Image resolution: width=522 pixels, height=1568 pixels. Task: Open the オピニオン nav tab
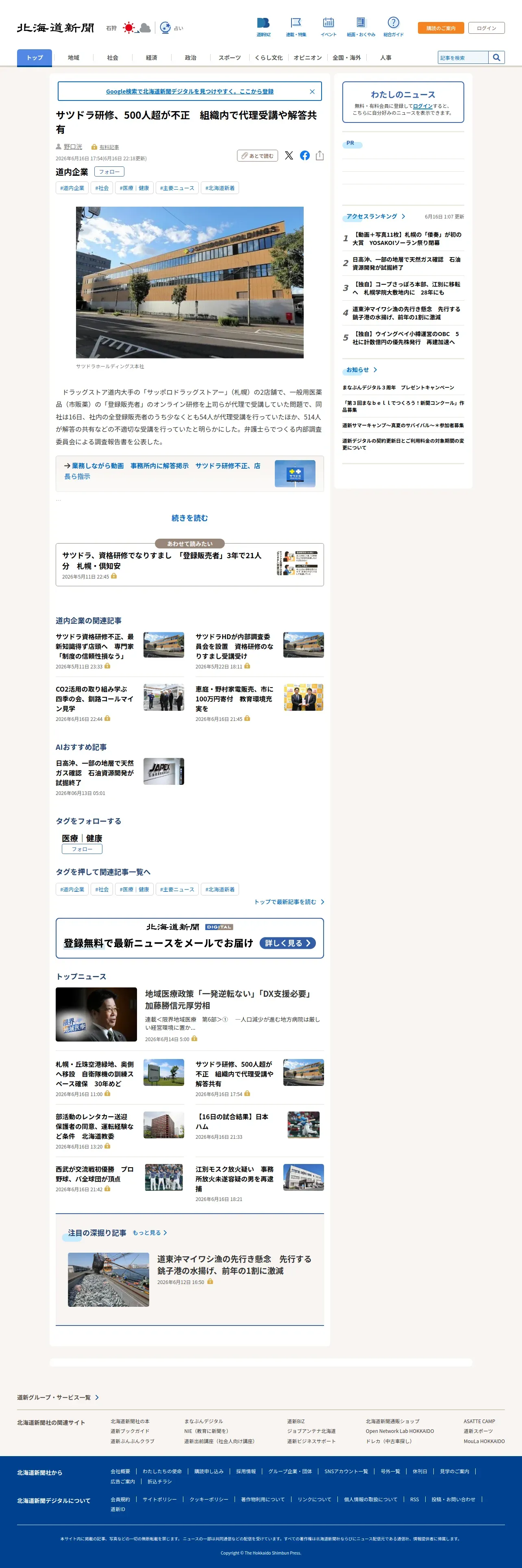pyautogui.click(x=307, y=57)
